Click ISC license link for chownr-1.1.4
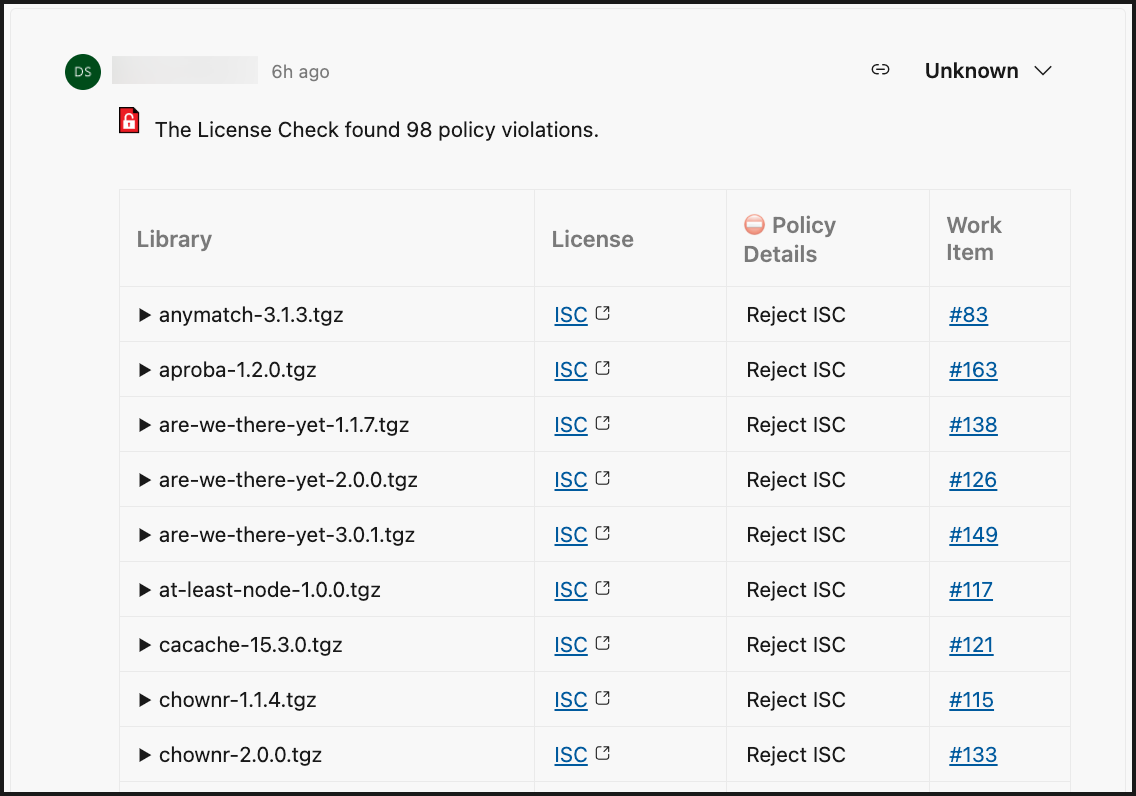Screen dimensions: 1136x796 571,700
